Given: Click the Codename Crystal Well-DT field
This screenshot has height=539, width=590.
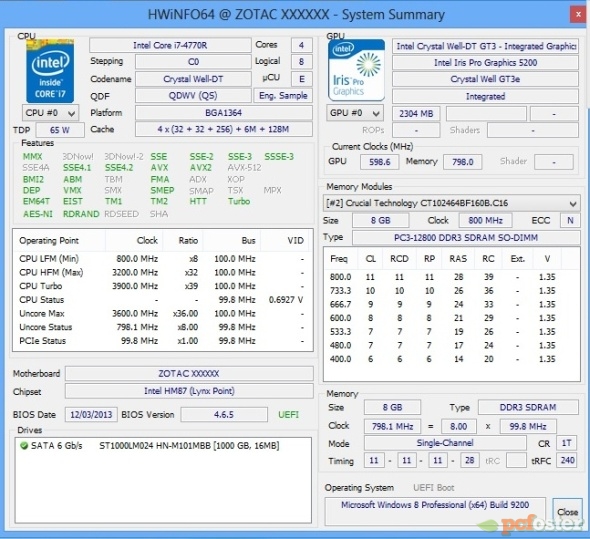Looking at the screenshot, I should [x=193, y=79].
